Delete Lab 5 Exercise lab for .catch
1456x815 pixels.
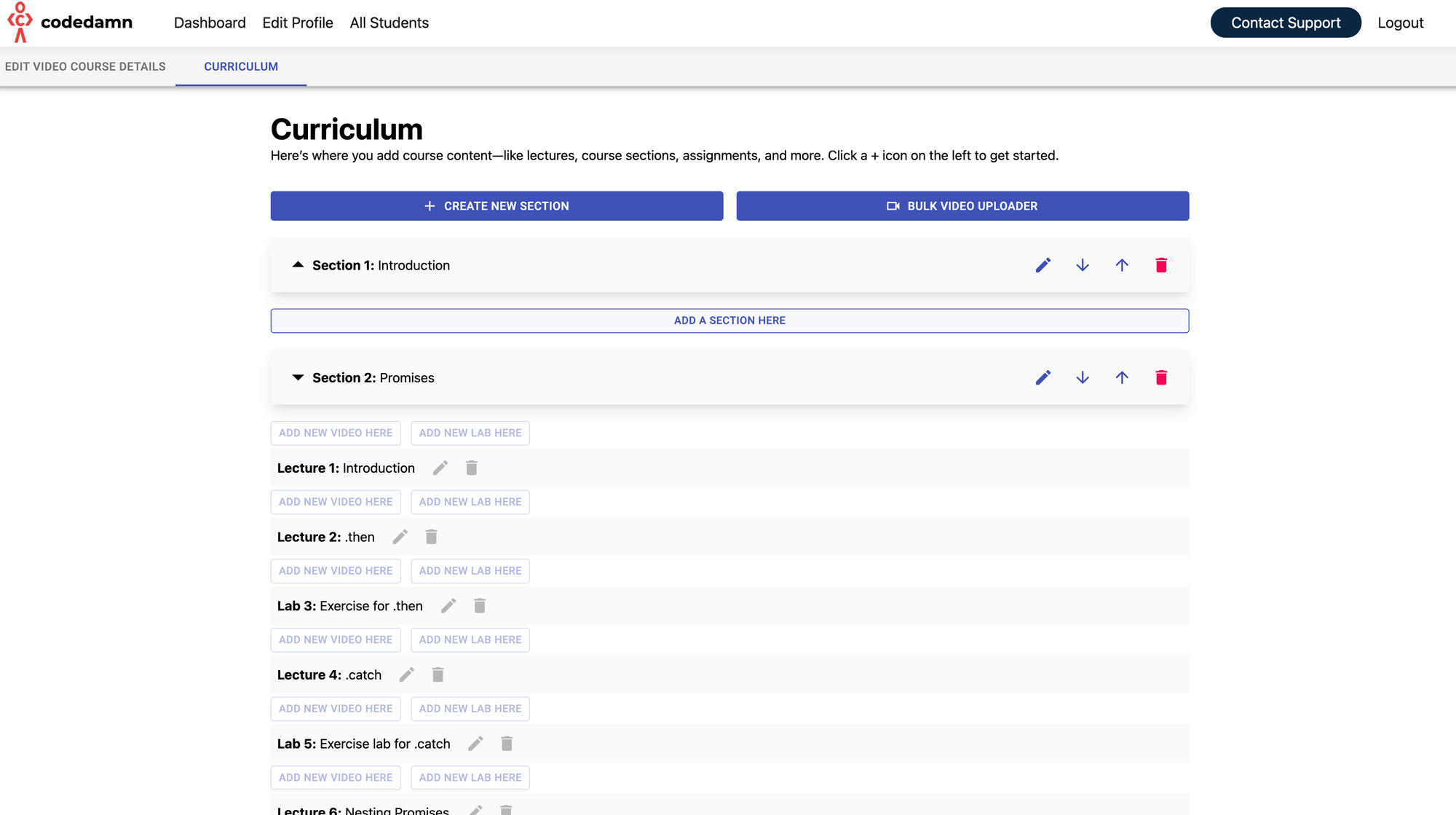click(x=507, y=744)
